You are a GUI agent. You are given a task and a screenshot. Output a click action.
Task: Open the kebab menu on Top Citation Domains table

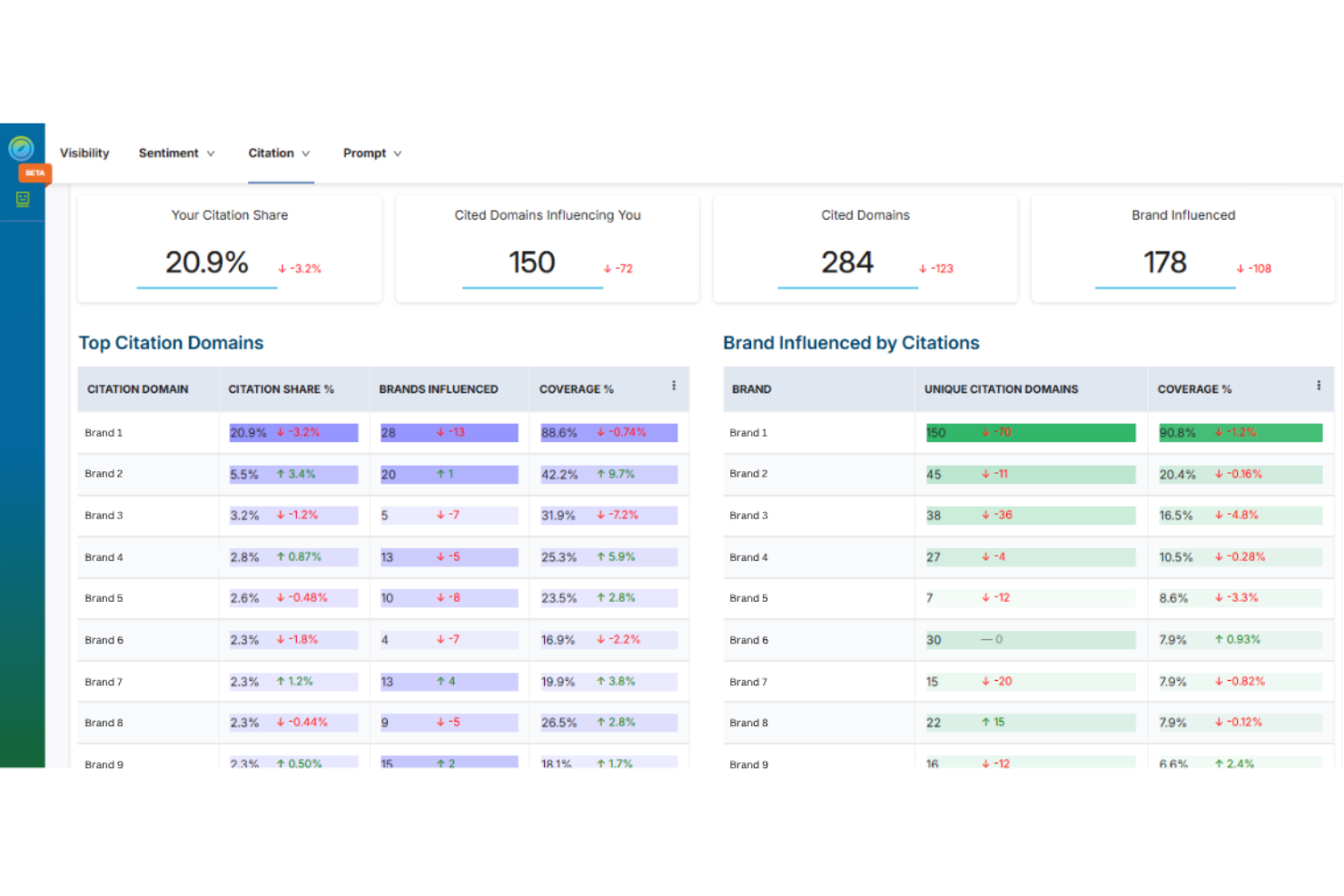click(673, 385)
